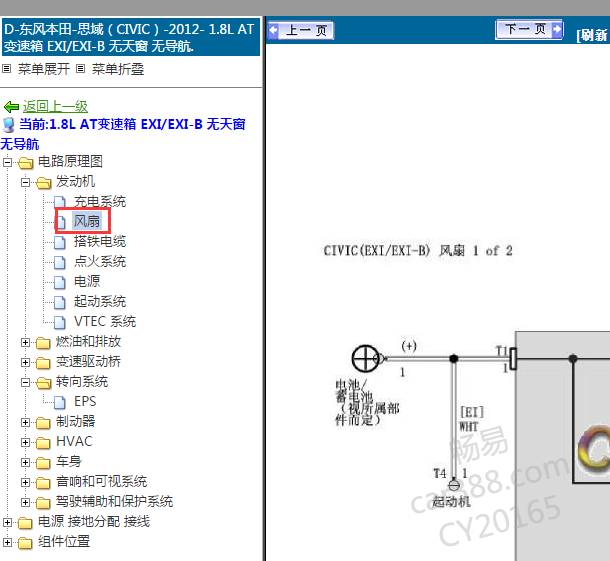
Task: Expand the 驾驶辅助和保护系统 folder
Action: (25, 502)
